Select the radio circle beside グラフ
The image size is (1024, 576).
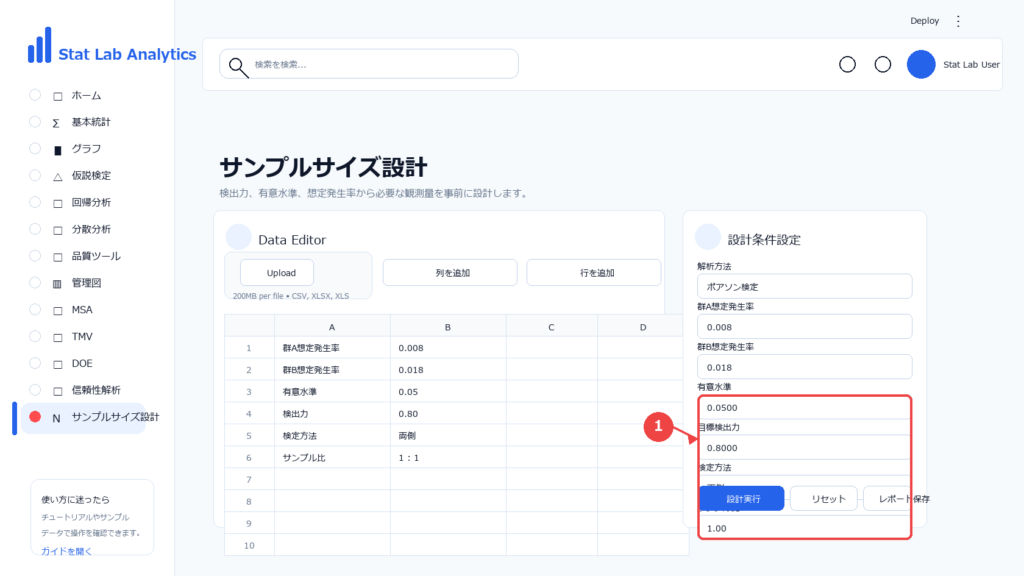[x=35, y=149]
